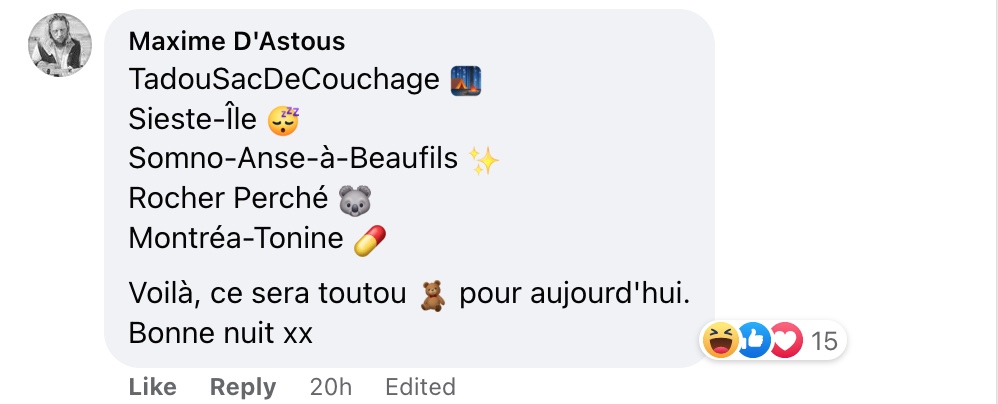Click the koala emoji next to Rocher Perché

355,200
